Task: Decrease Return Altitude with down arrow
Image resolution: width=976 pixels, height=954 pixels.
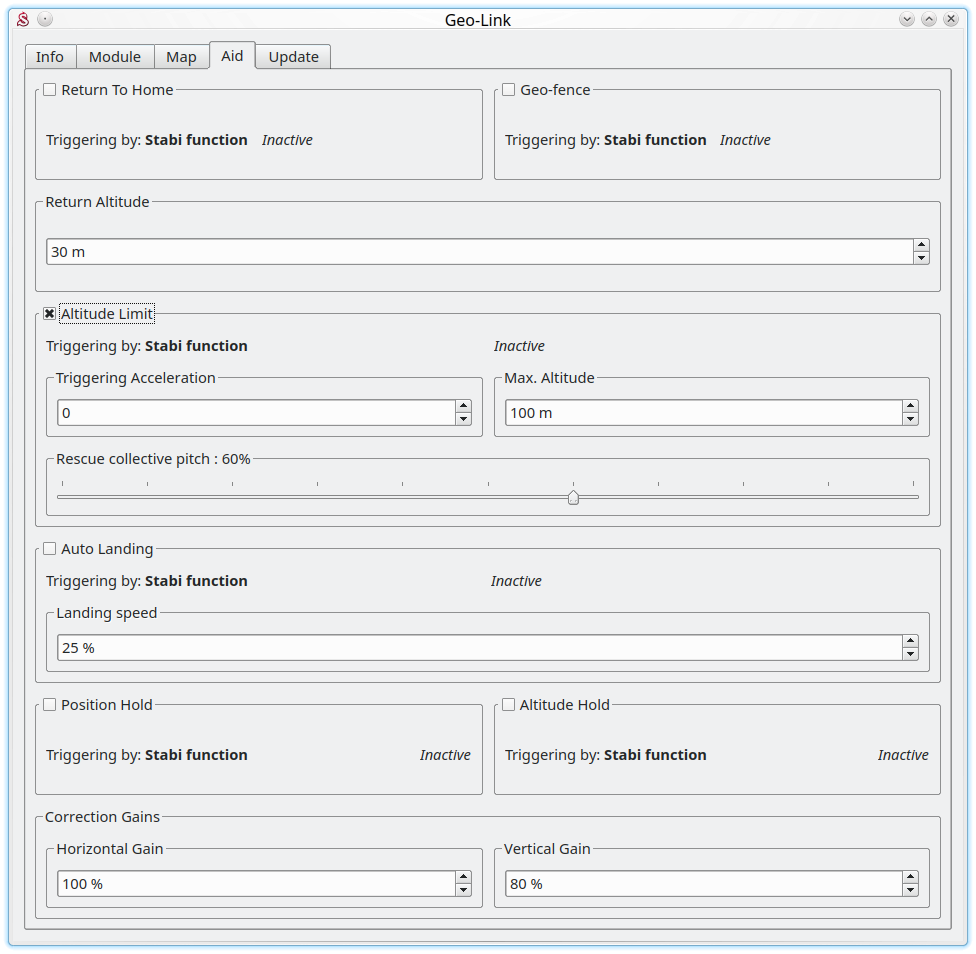Action: [921, 258]
